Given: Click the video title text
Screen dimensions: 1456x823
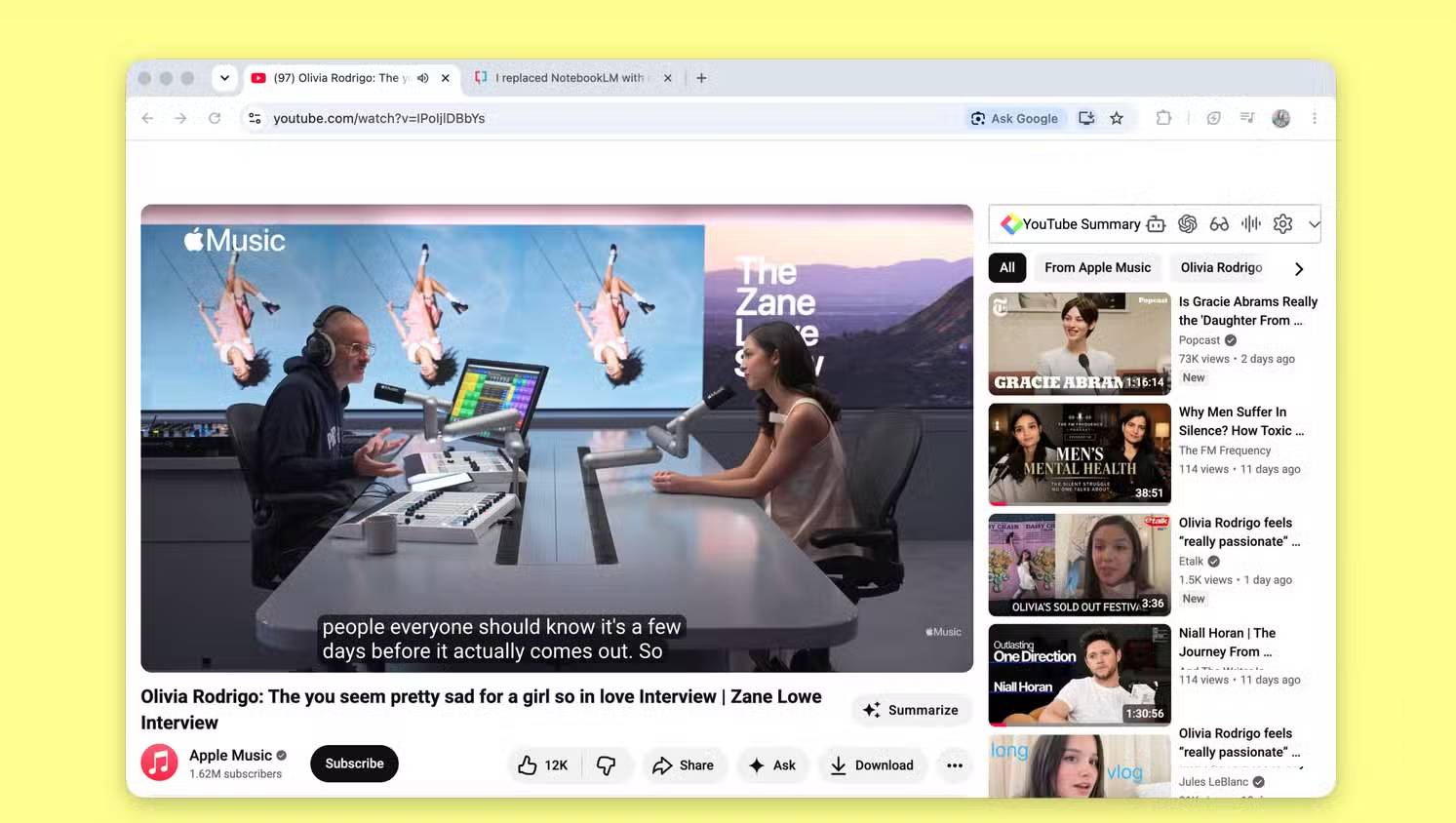Looking at the screenshot, I should [481, 709].
